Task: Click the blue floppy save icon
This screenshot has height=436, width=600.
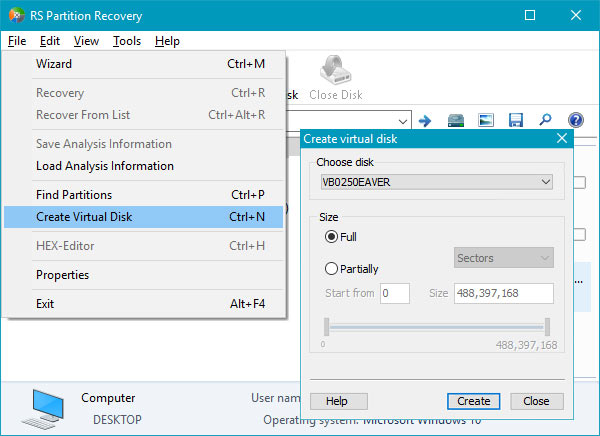Action: (x=516, y=121)
